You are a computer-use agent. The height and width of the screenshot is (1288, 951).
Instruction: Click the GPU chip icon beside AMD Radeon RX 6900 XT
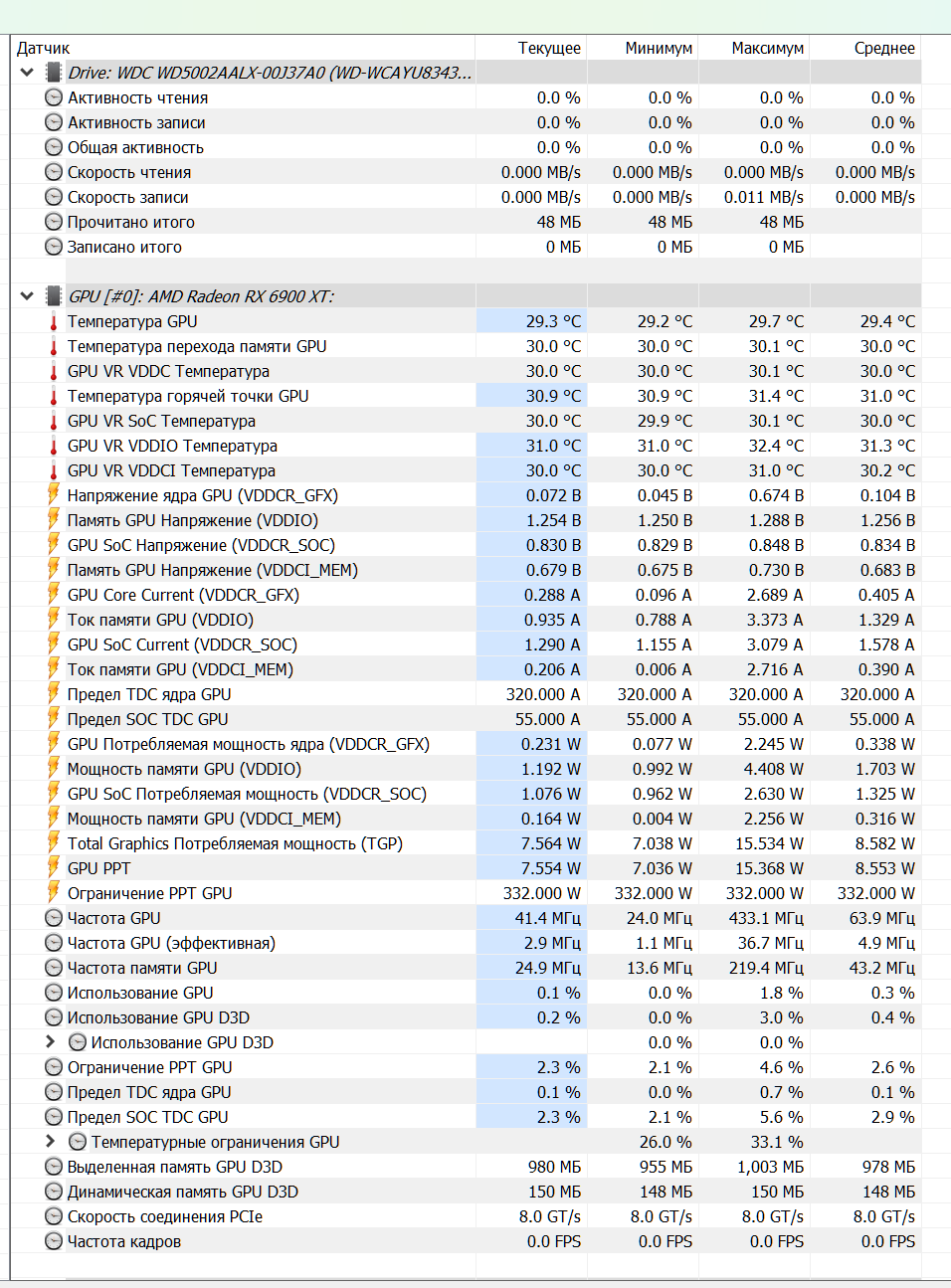pos(54,296)
